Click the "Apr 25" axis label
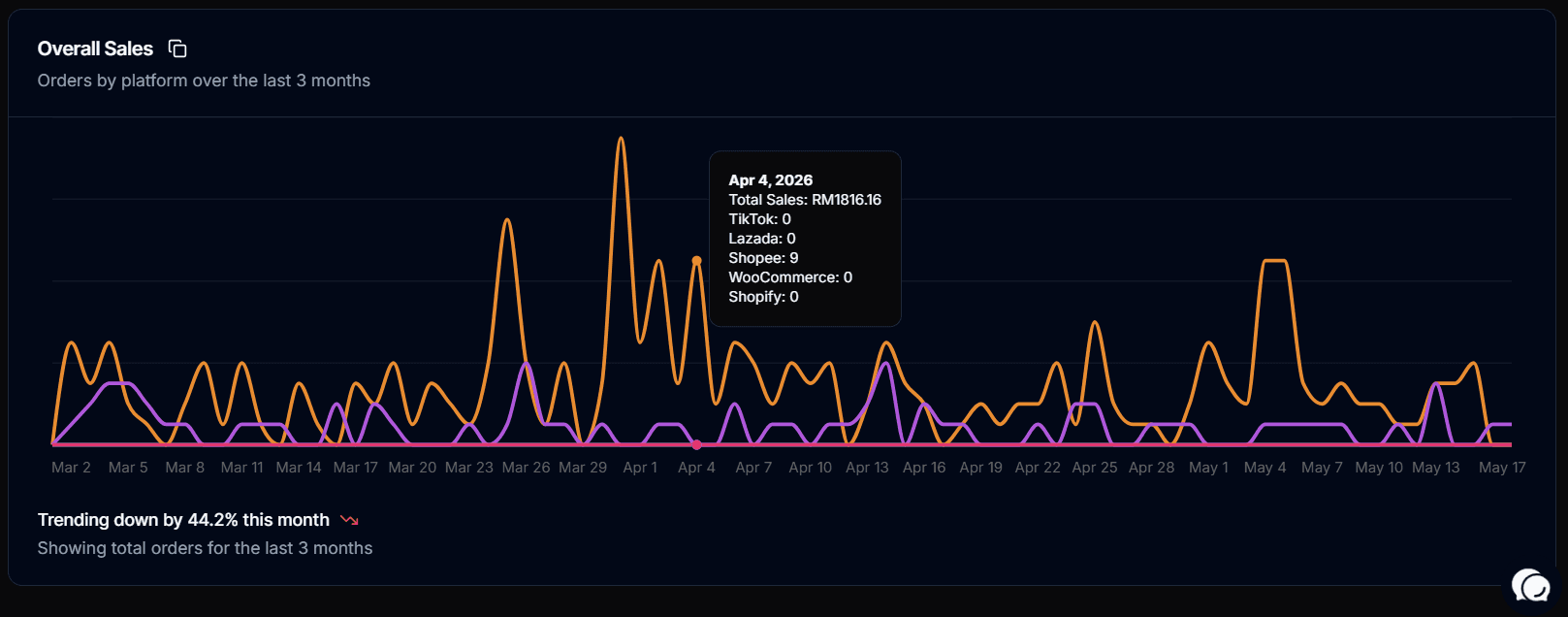 (x=1095, y=468)
